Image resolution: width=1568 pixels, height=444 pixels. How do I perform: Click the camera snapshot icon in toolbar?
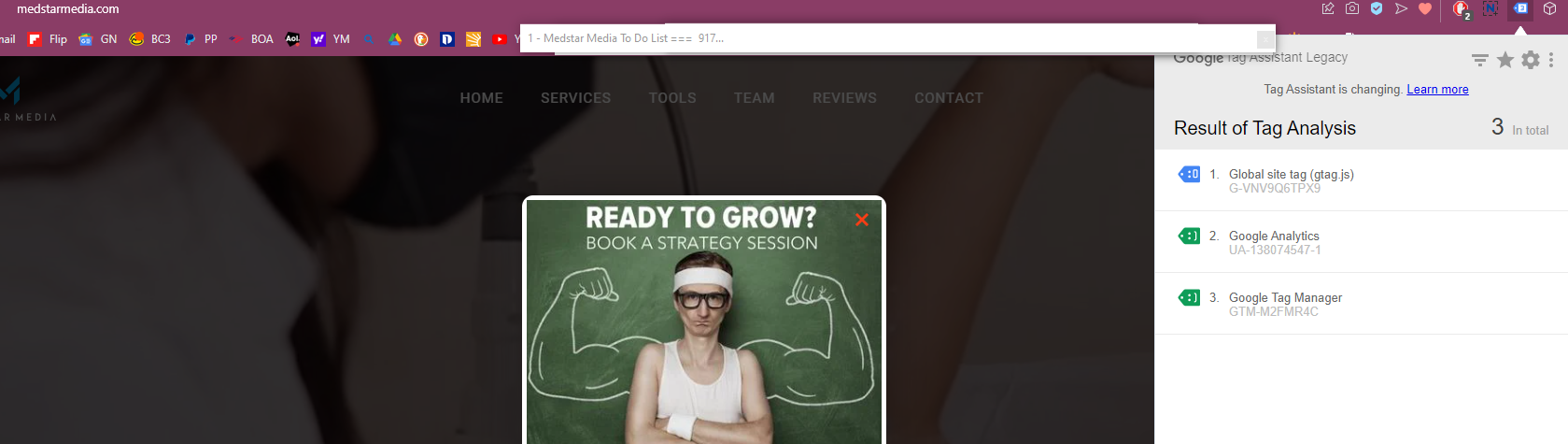coord(1352,8)
